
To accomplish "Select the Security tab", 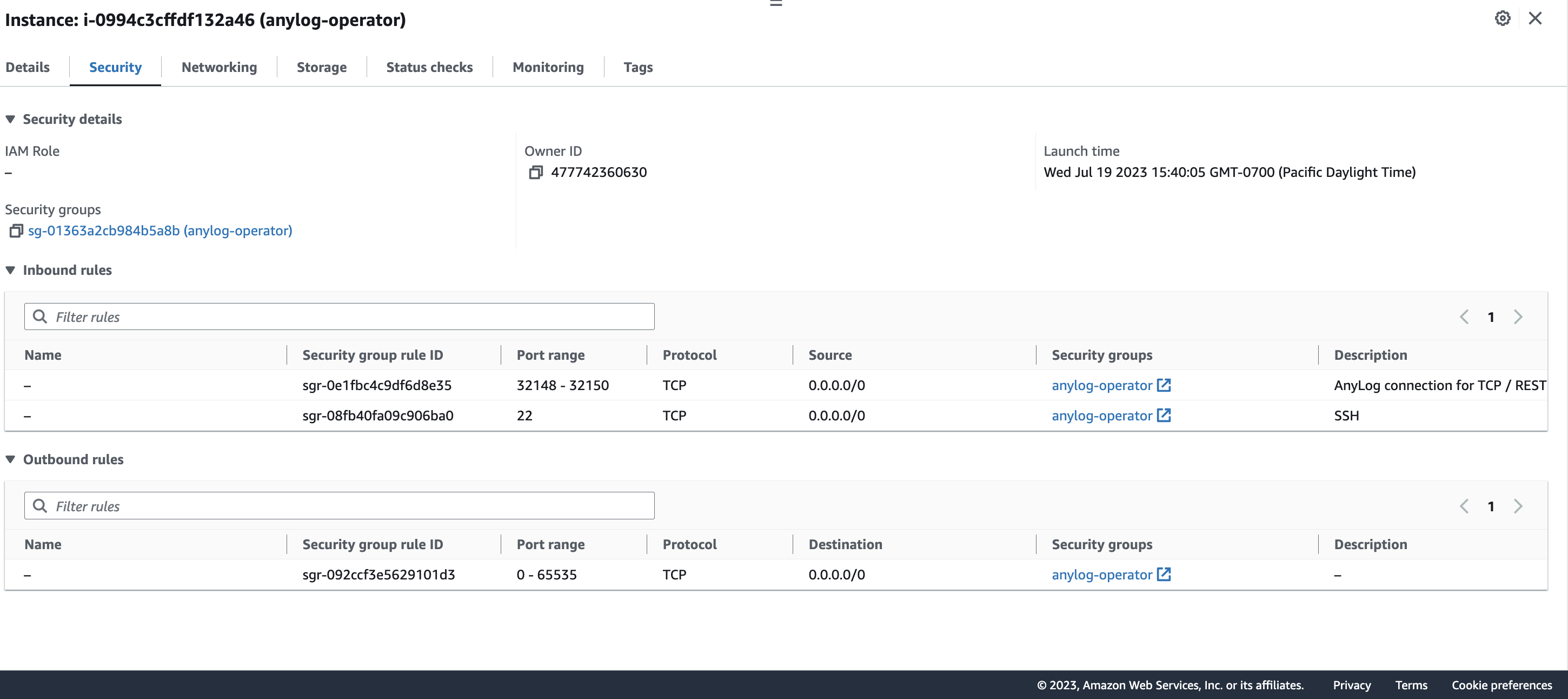I will [115, 67].
